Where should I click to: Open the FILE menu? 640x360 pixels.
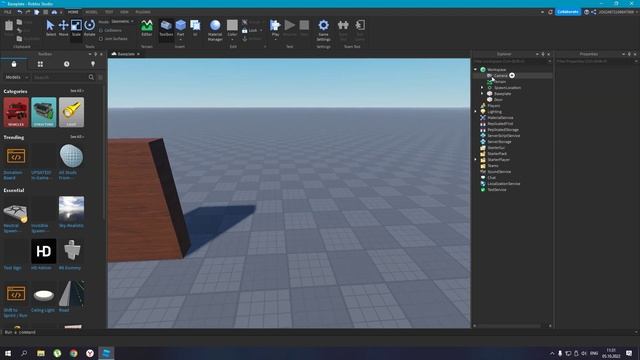tap(8, 12)
